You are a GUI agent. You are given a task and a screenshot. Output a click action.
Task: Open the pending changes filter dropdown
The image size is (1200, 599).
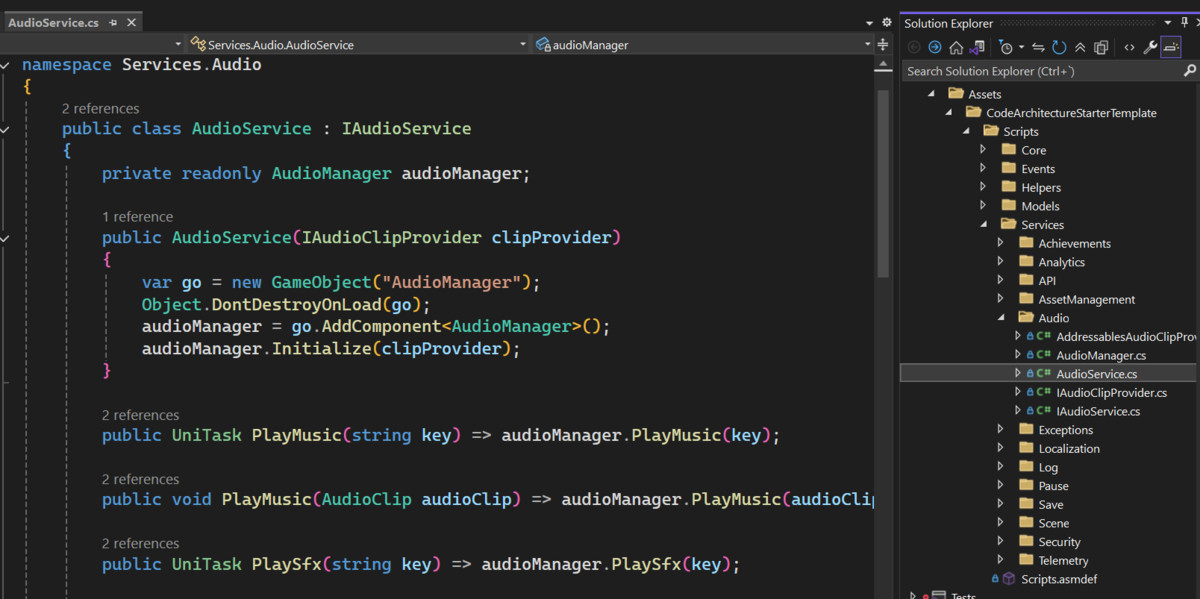point(1021,46)
